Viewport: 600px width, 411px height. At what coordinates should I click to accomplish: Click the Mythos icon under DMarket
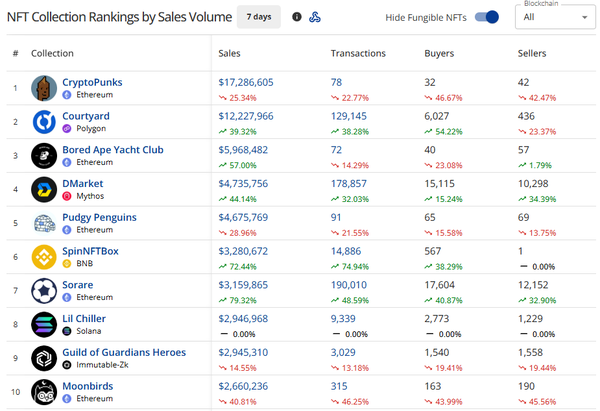click(x=67, y=196)
